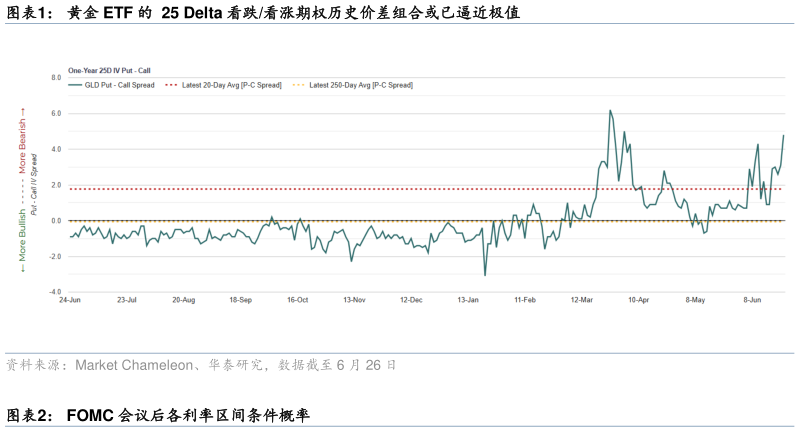This screenshot has height=439, width=800.
Task: Click the Latest 20-Day Avg legend entry
Action: click(223, 85)
